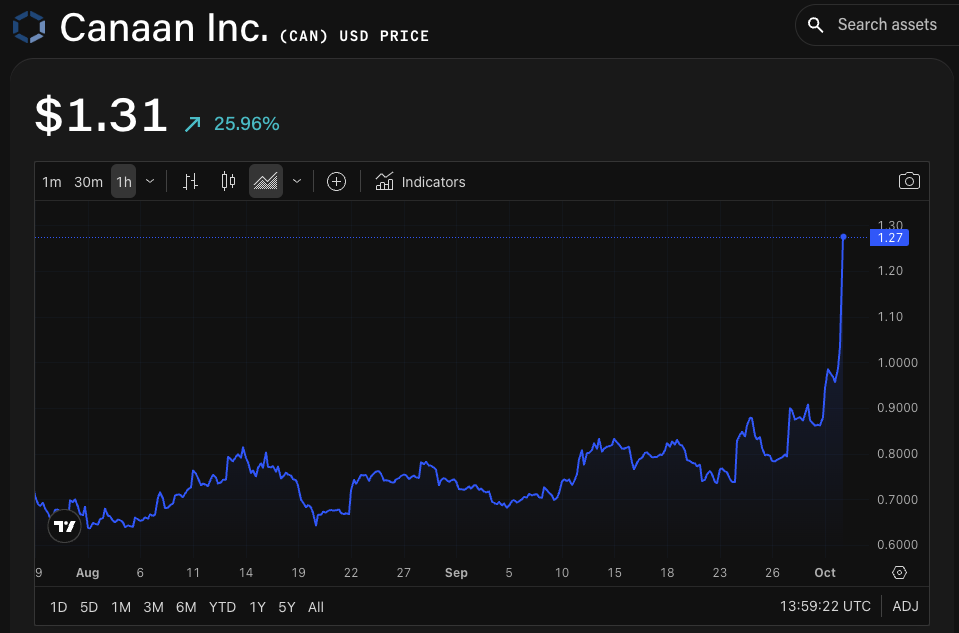Click the compare plus icon
This screenshot has width=959, height=633.
click(336, 181)
